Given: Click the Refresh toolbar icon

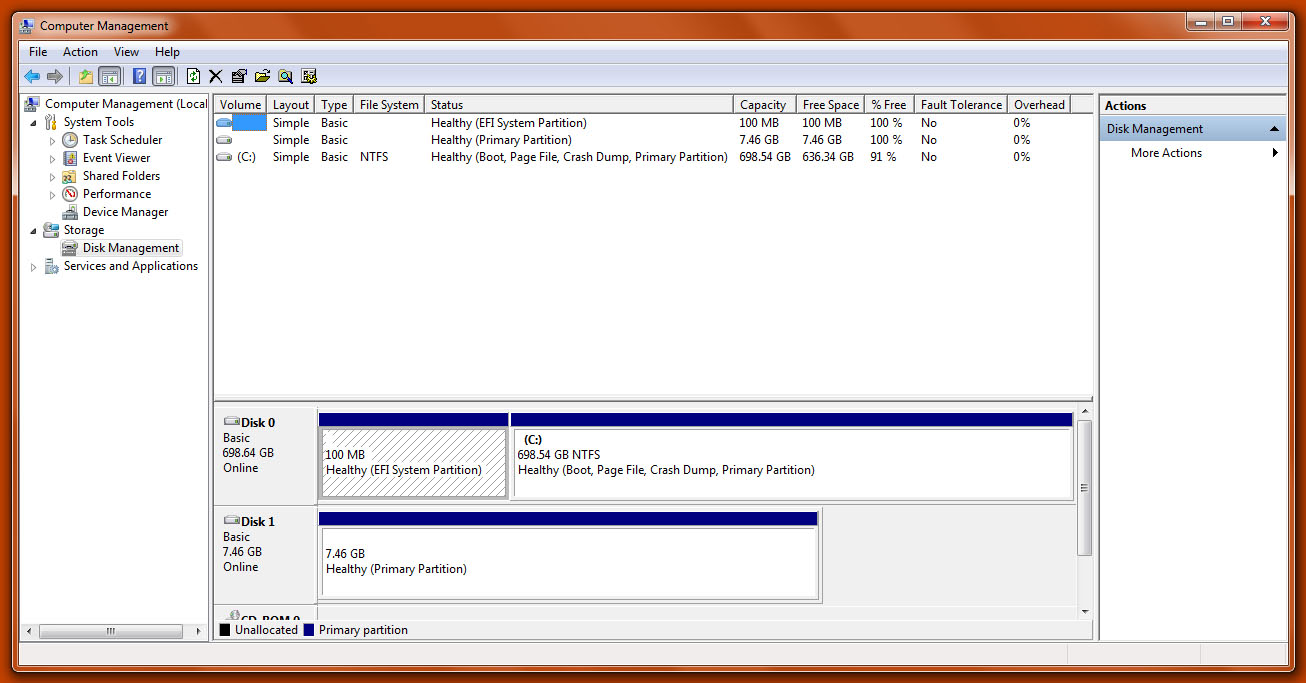Looking at the screenshot, I should 193,76.
